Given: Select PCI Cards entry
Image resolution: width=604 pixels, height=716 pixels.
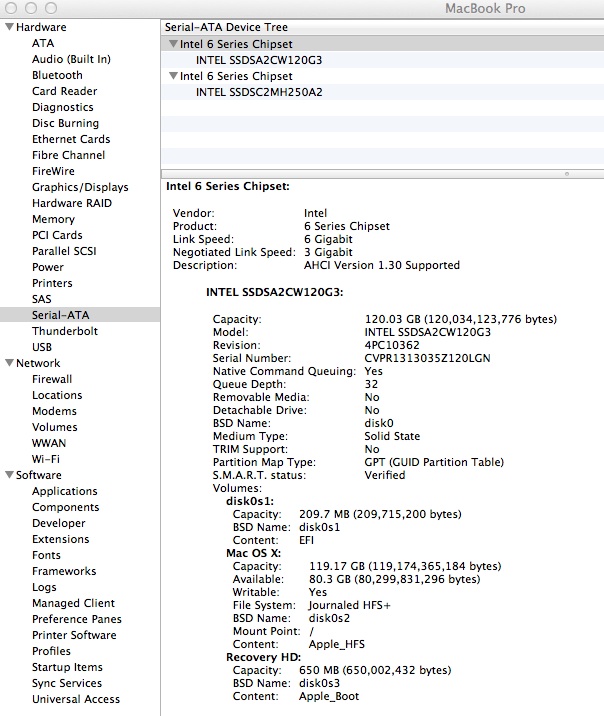Looking at the screenshot, I should pyautogui.click(x=57, y=235).
